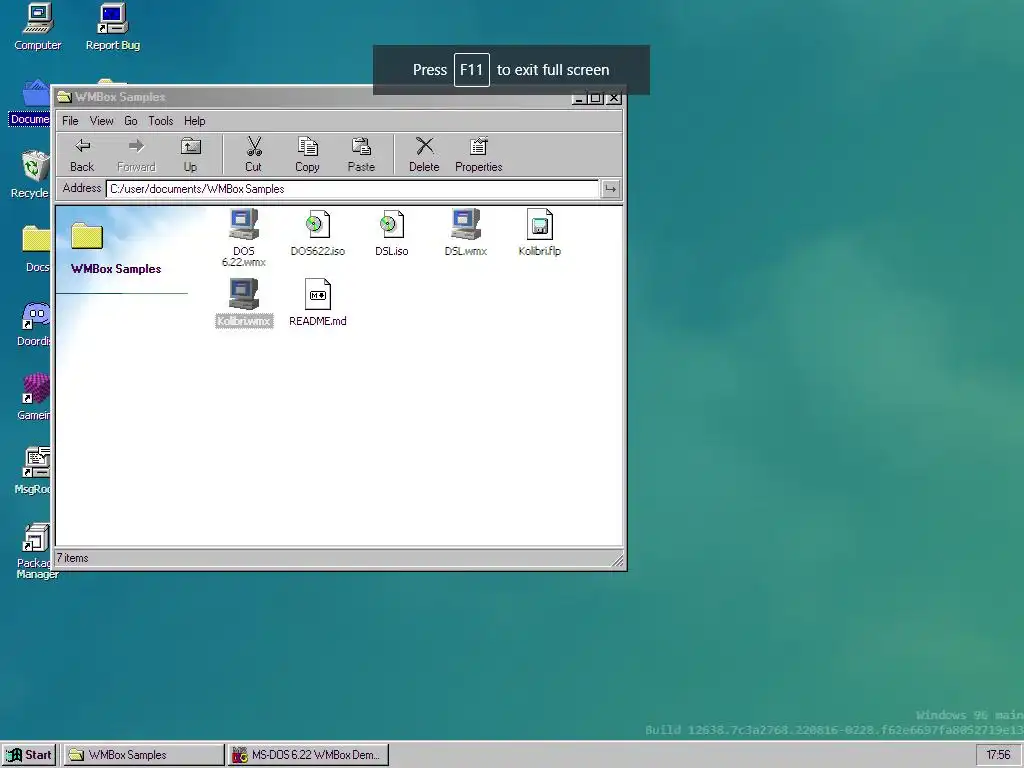This screenshot has width=1024, height=768.
Task: Select the README.md file
Action: click(x=317, y=303)
